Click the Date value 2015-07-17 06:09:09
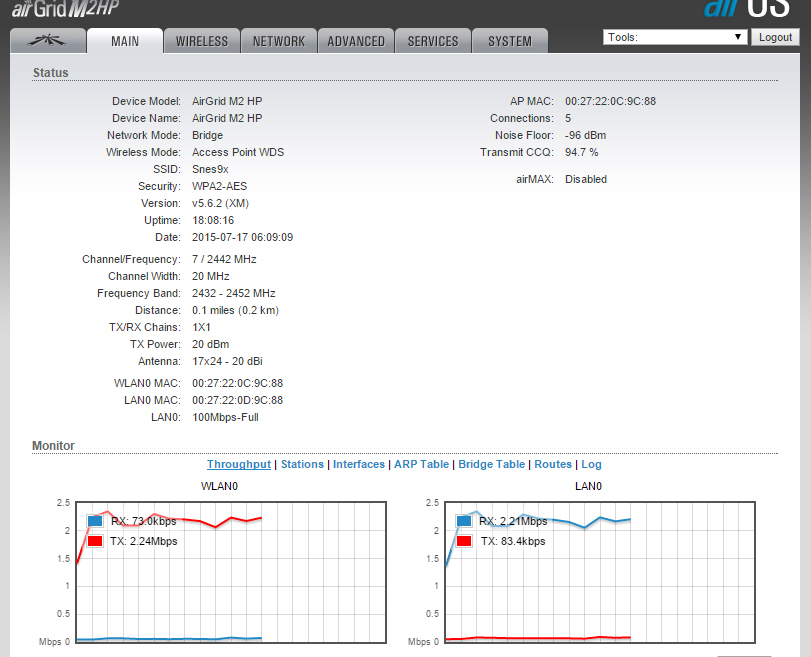Image resolution: width=811 pixels, height=657 pixels. (x=243, y=237)
